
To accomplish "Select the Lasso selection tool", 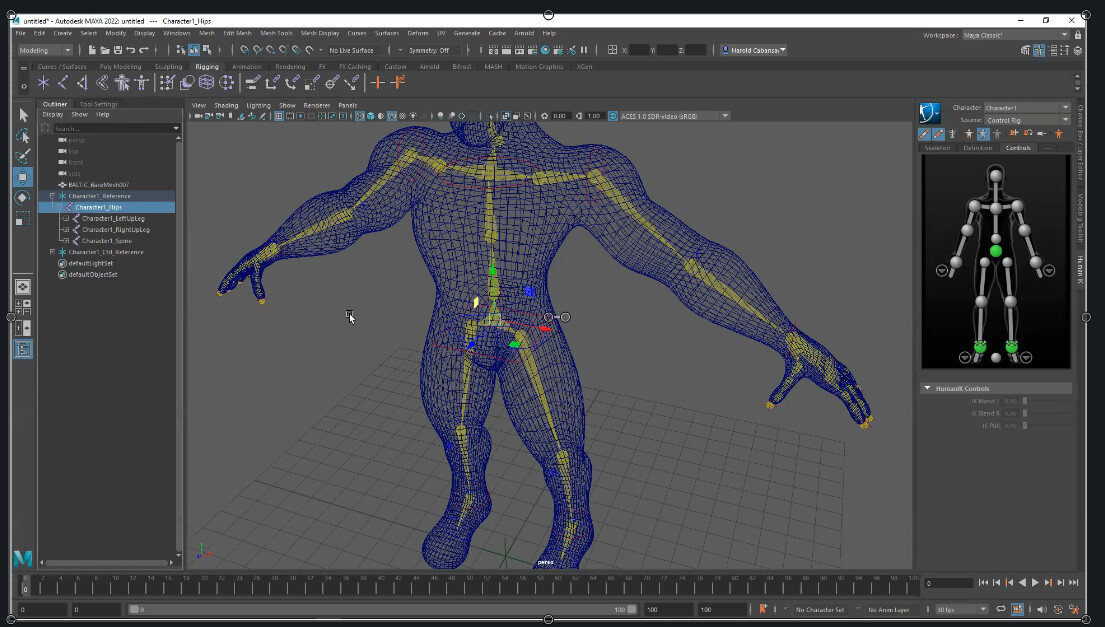I will [22, 137].
